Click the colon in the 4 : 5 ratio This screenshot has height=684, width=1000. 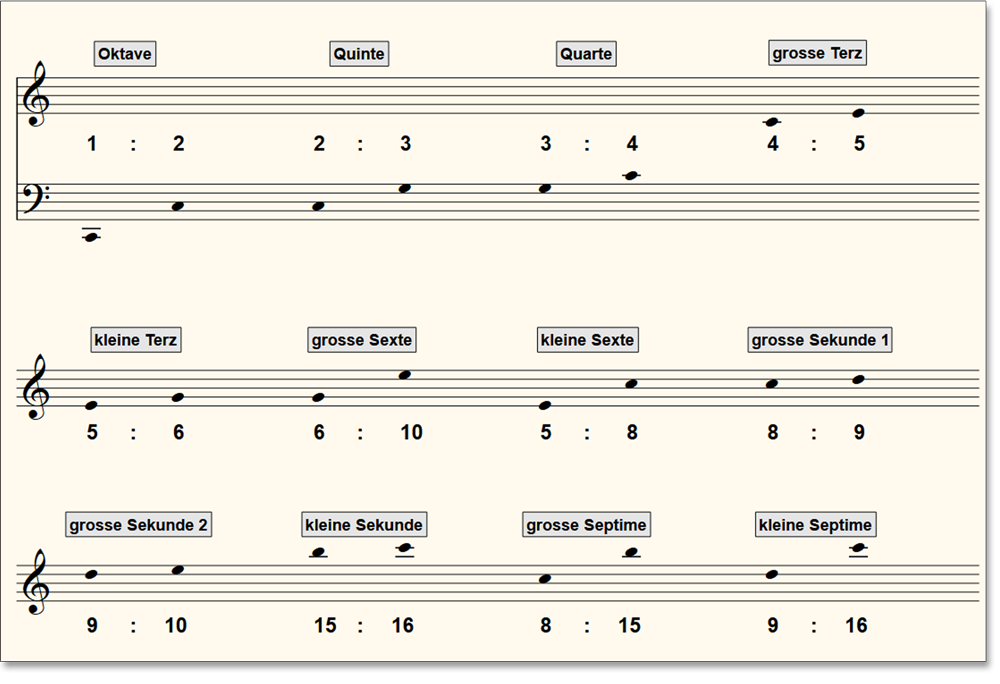(814, 145)
